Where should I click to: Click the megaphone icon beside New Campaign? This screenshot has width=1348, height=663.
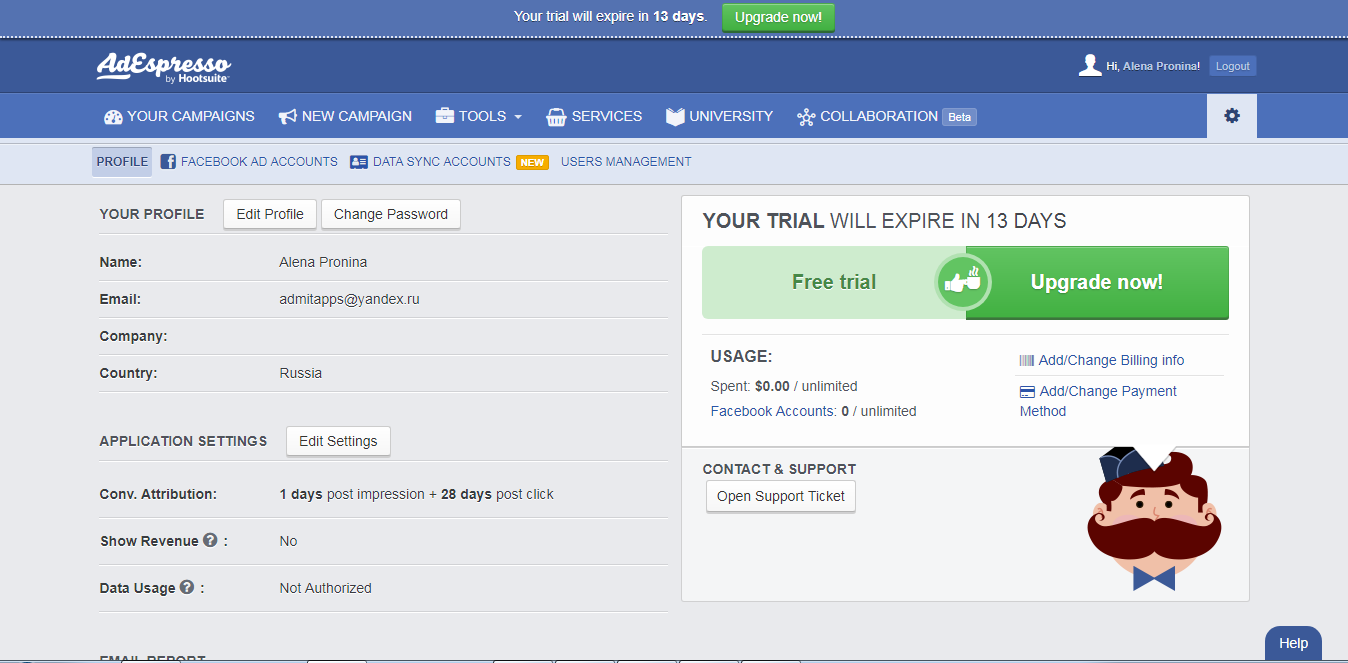coord(287,117)
